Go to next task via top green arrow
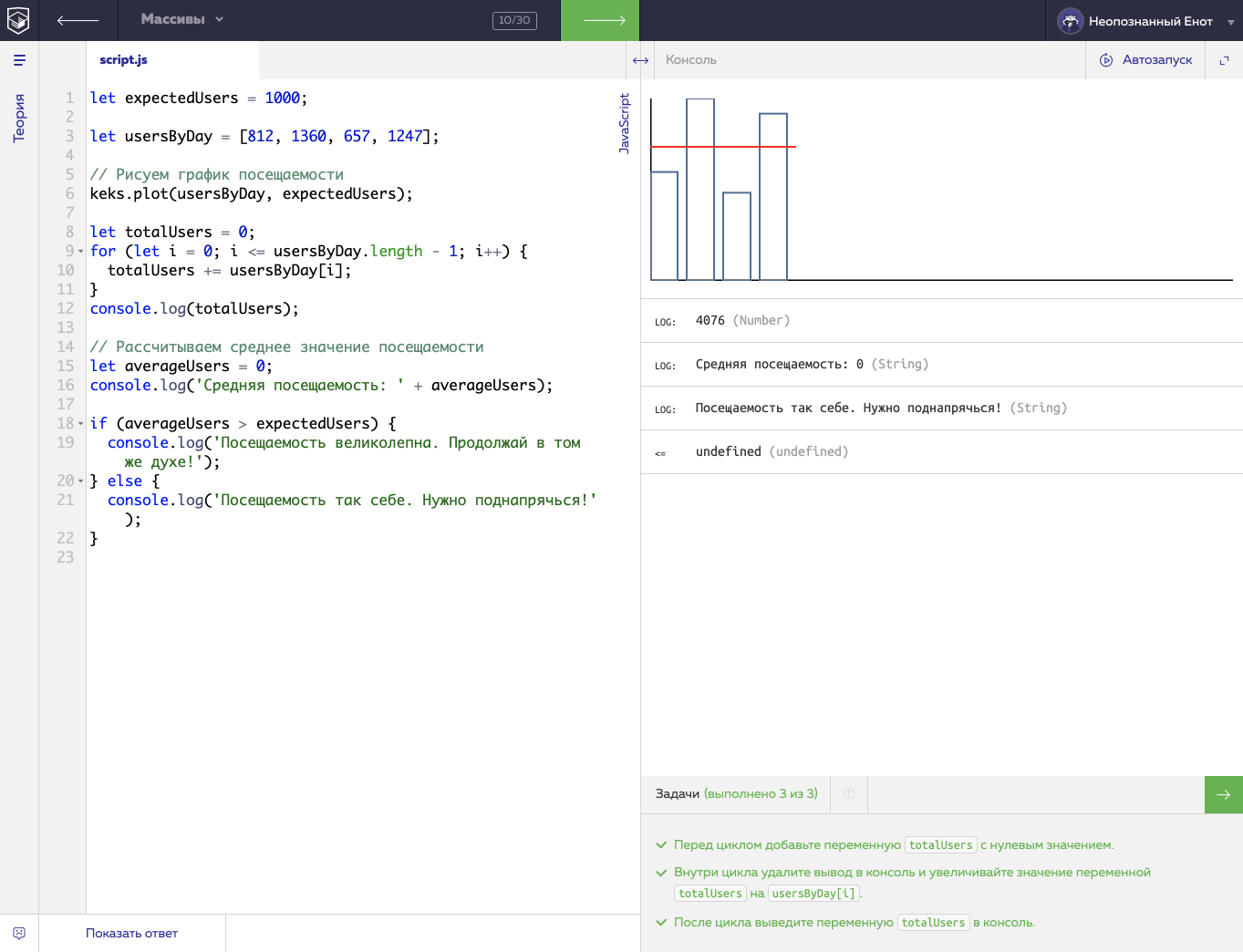 tap(600, 20)
